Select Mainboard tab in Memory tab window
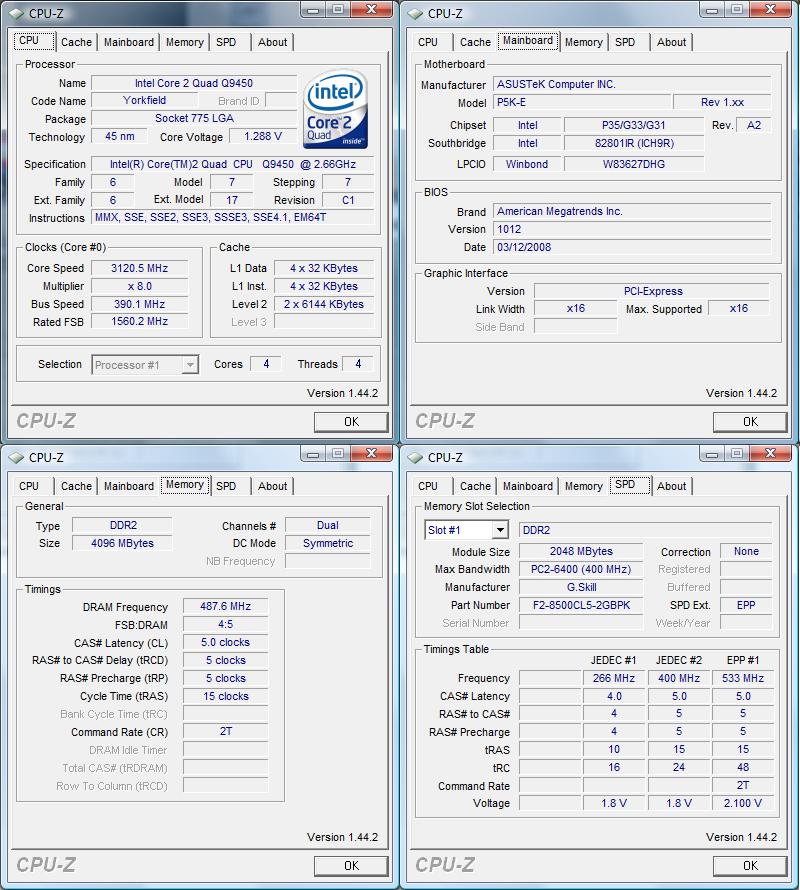Image resolution: width=800 pixels, height=890 pixels. pyautogui.click(x=129, y=486)
